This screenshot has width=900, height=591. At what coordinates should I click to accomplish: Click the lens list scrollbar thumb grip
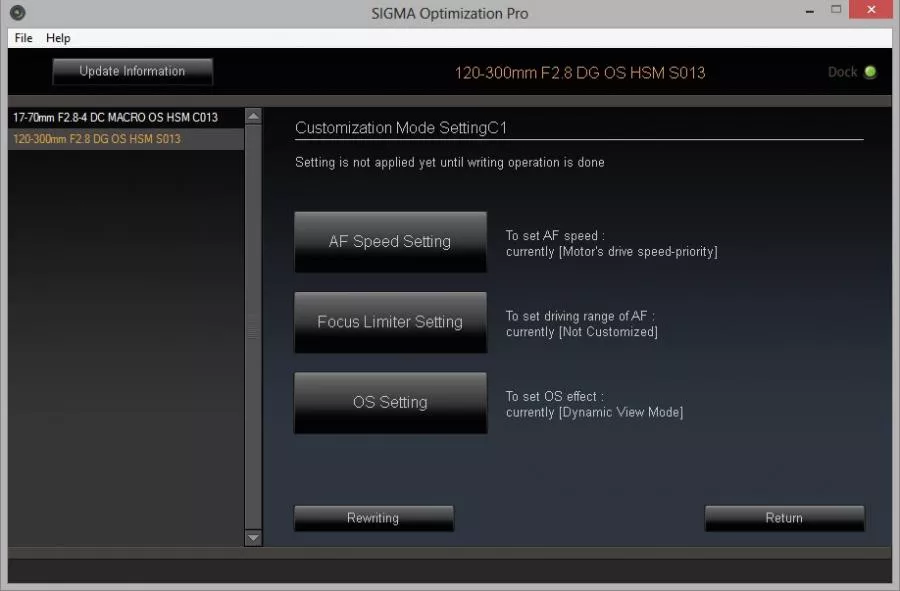pos(253,330)
